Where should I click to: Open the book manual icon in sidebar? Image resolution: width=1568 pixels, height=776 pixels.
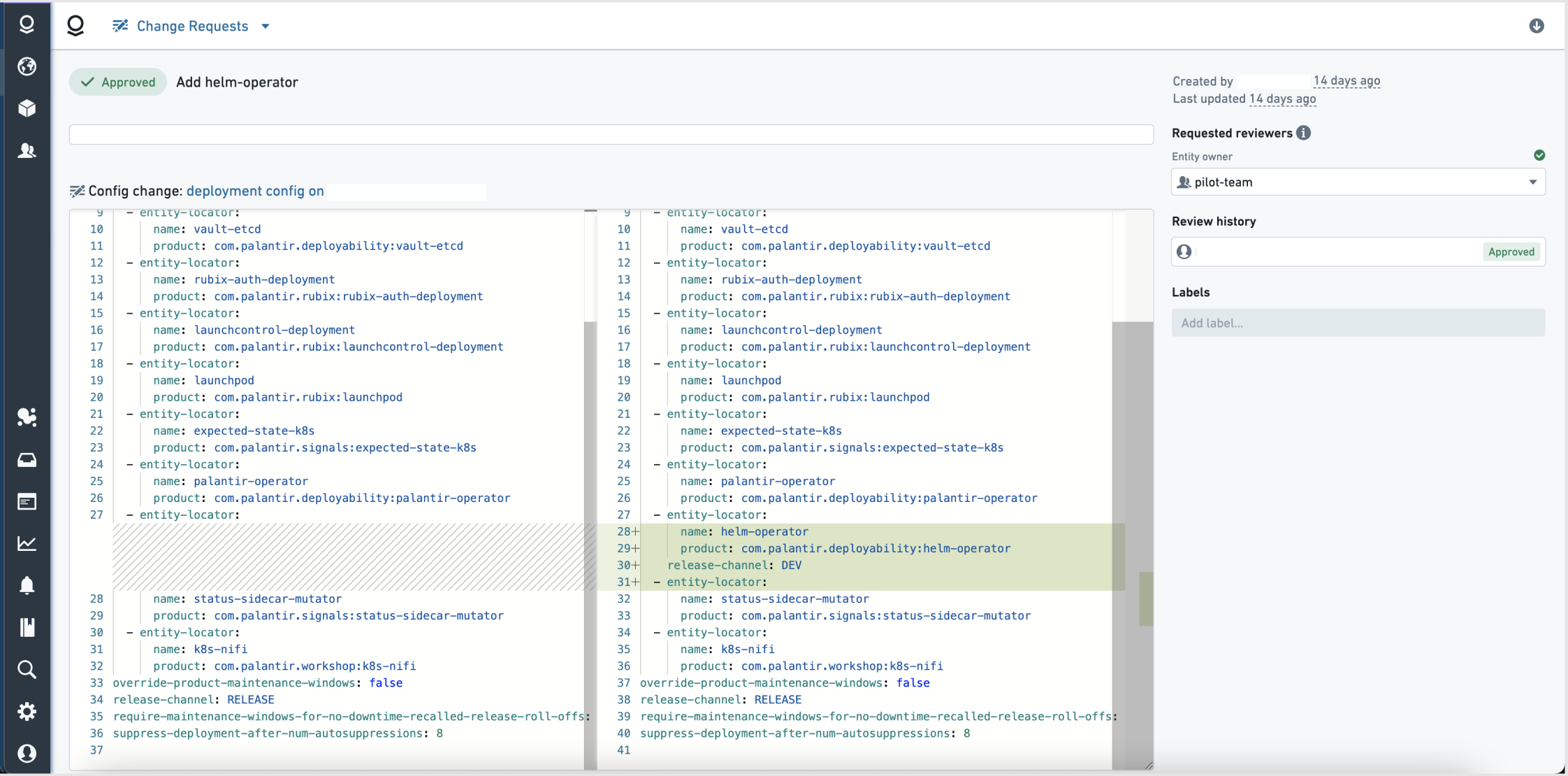[x=27, y=627]
